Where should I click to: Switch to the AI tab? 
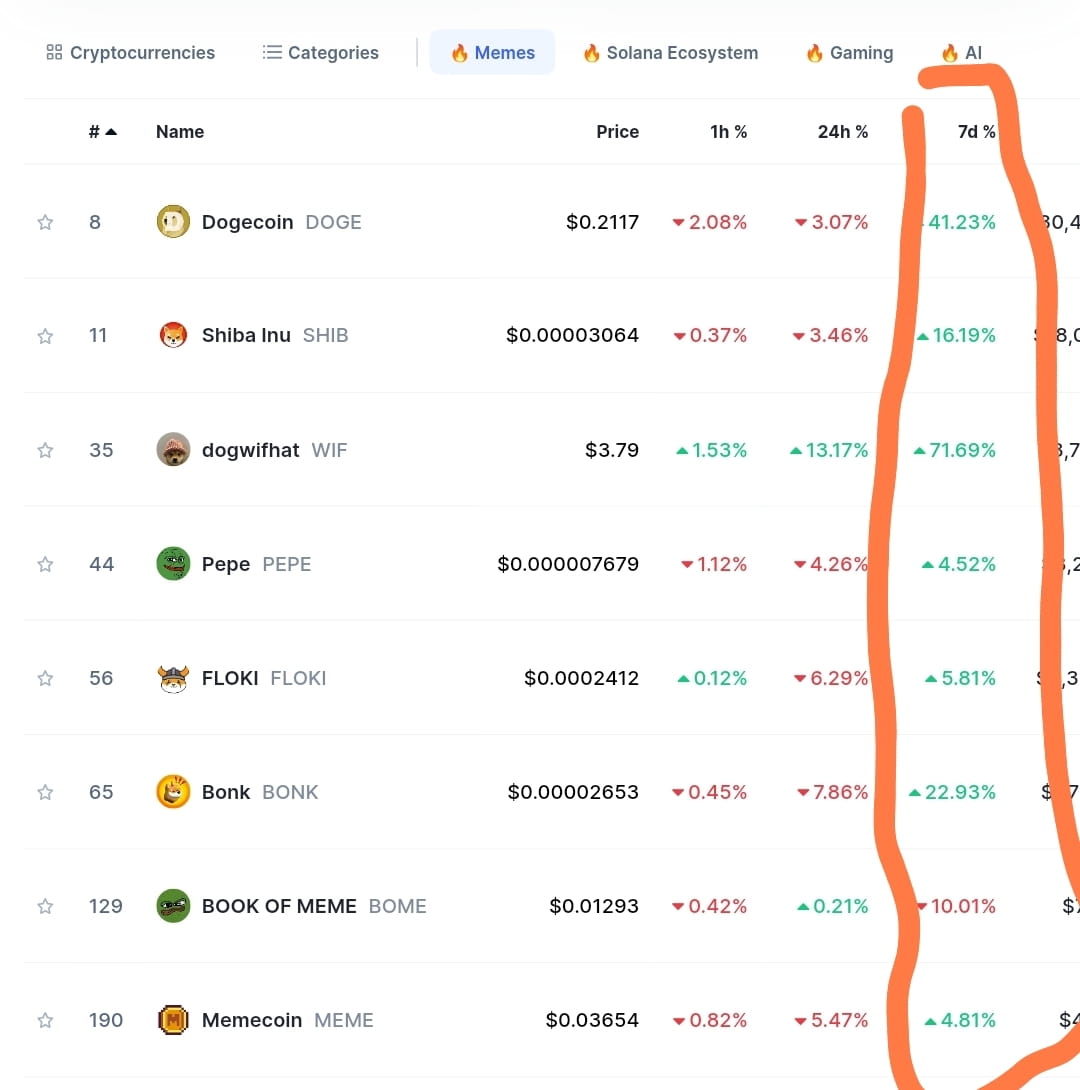click(960, 52)
